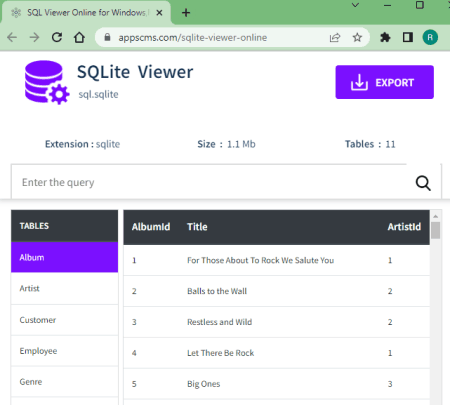Select the SQL Viewer Online browser tab
This screenshot has height=405, width=450.
pyautogui.click(x=86, y=13)
